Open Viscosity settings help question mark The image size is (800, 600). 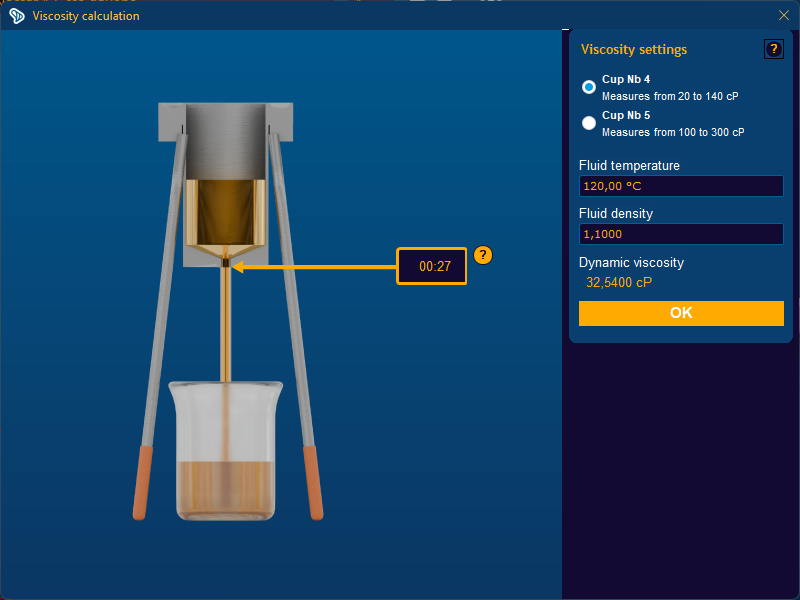[x=773, y=49]
